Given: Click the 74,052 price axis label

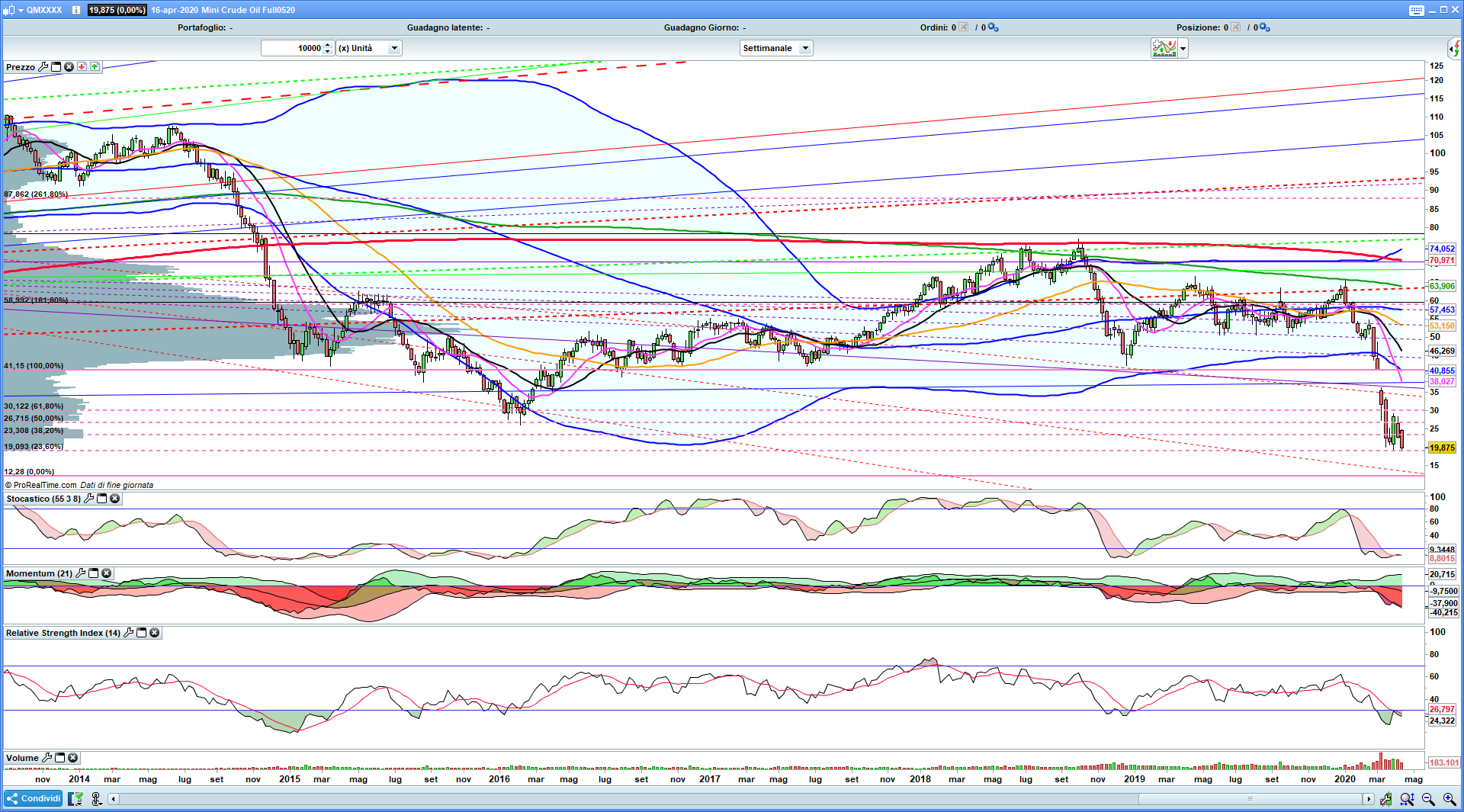Looking at the screenshot, I should click(1442, 249).
